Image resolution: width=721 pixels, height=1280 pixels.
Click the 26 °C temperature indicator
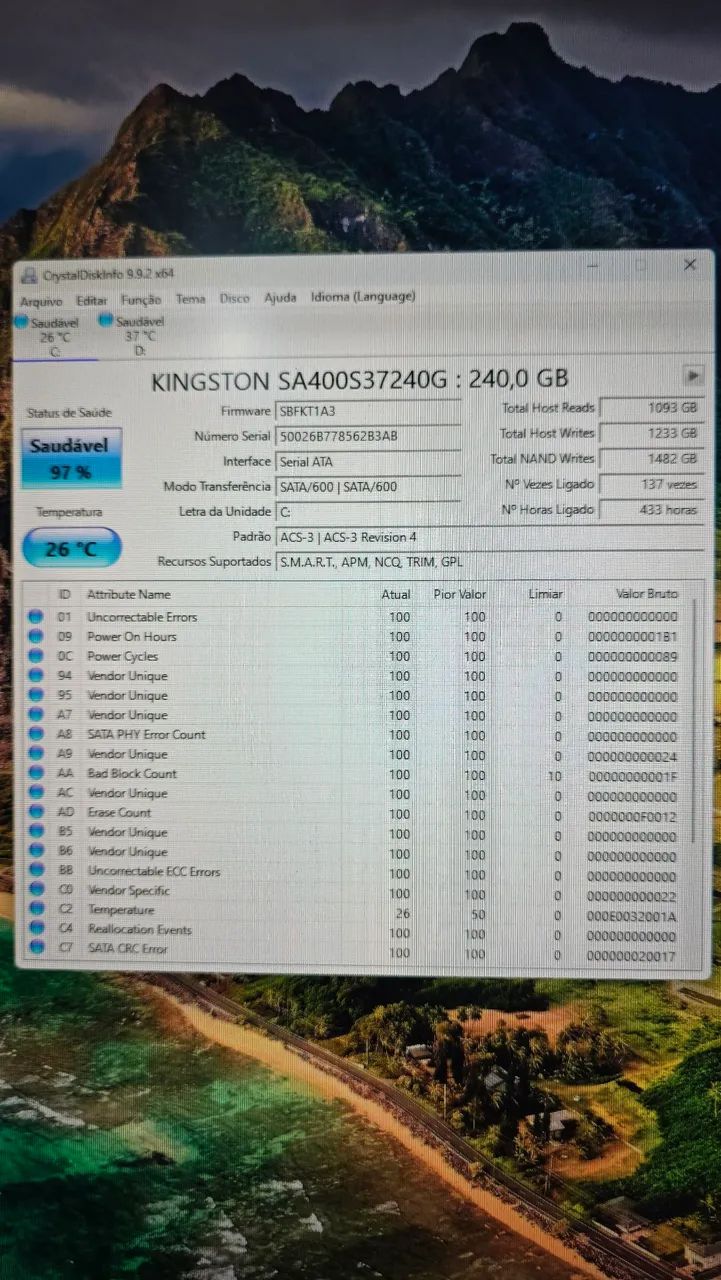71,548
